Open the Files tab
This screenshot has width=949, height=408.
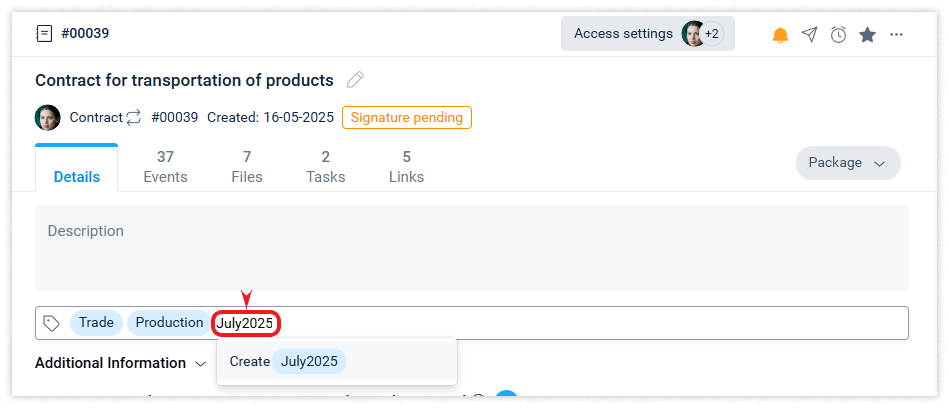[246, 166]
